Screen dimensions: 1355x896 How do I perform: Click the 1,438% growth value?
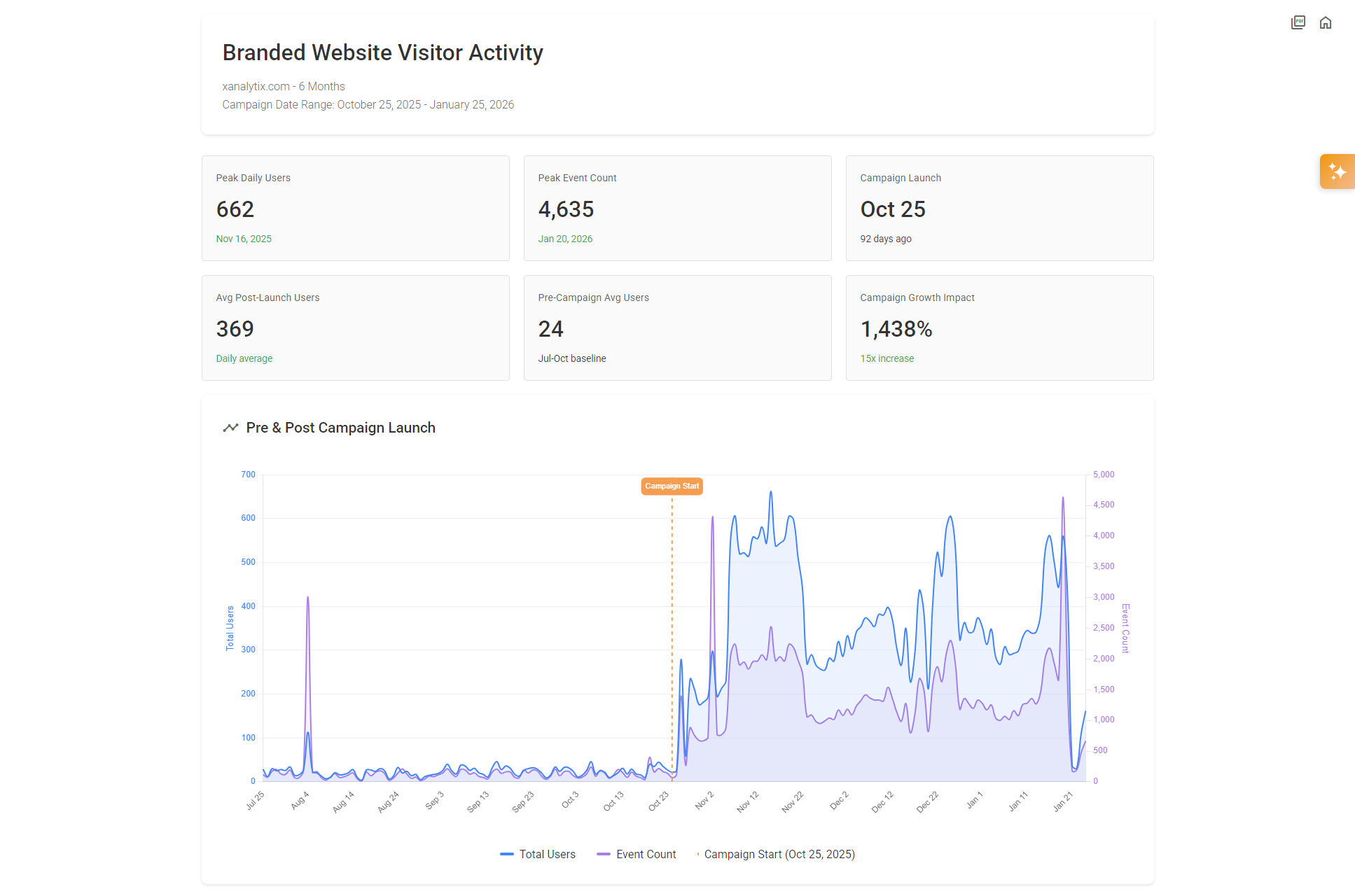(896, 329)
